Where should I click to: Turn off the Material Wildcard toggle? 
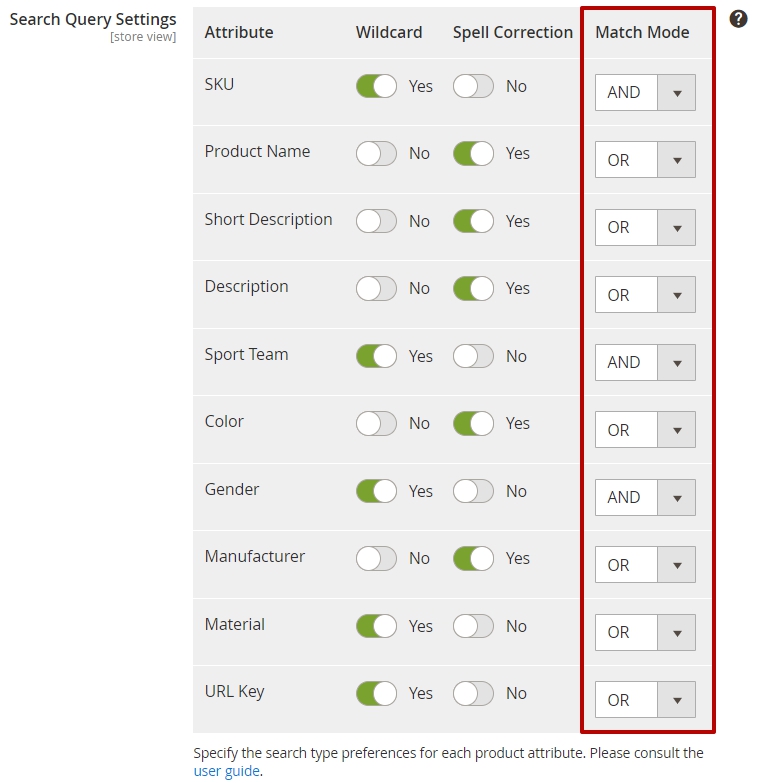[x=376, y=626]
